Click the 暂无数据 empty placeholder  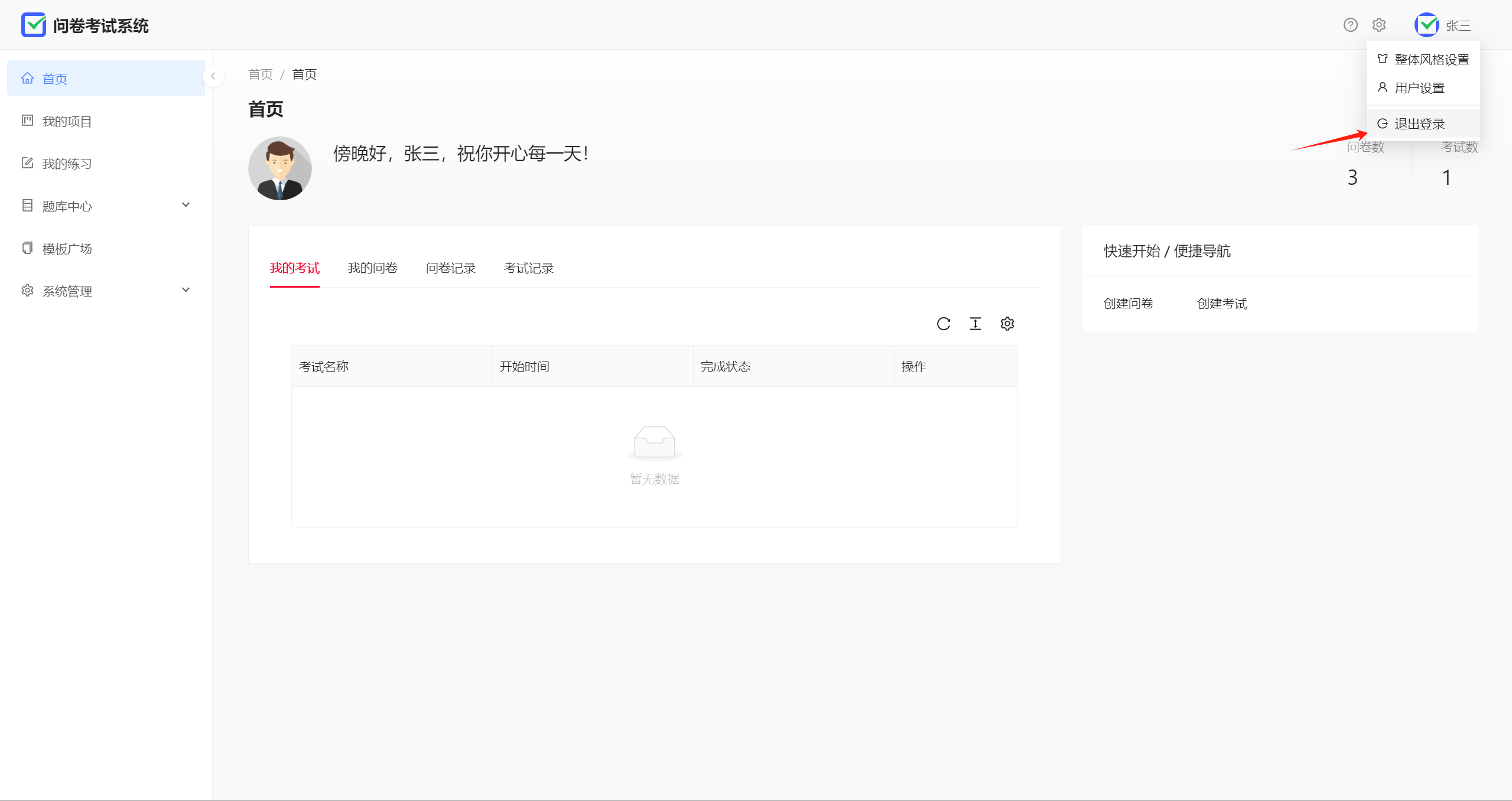(x=655, y=479)
